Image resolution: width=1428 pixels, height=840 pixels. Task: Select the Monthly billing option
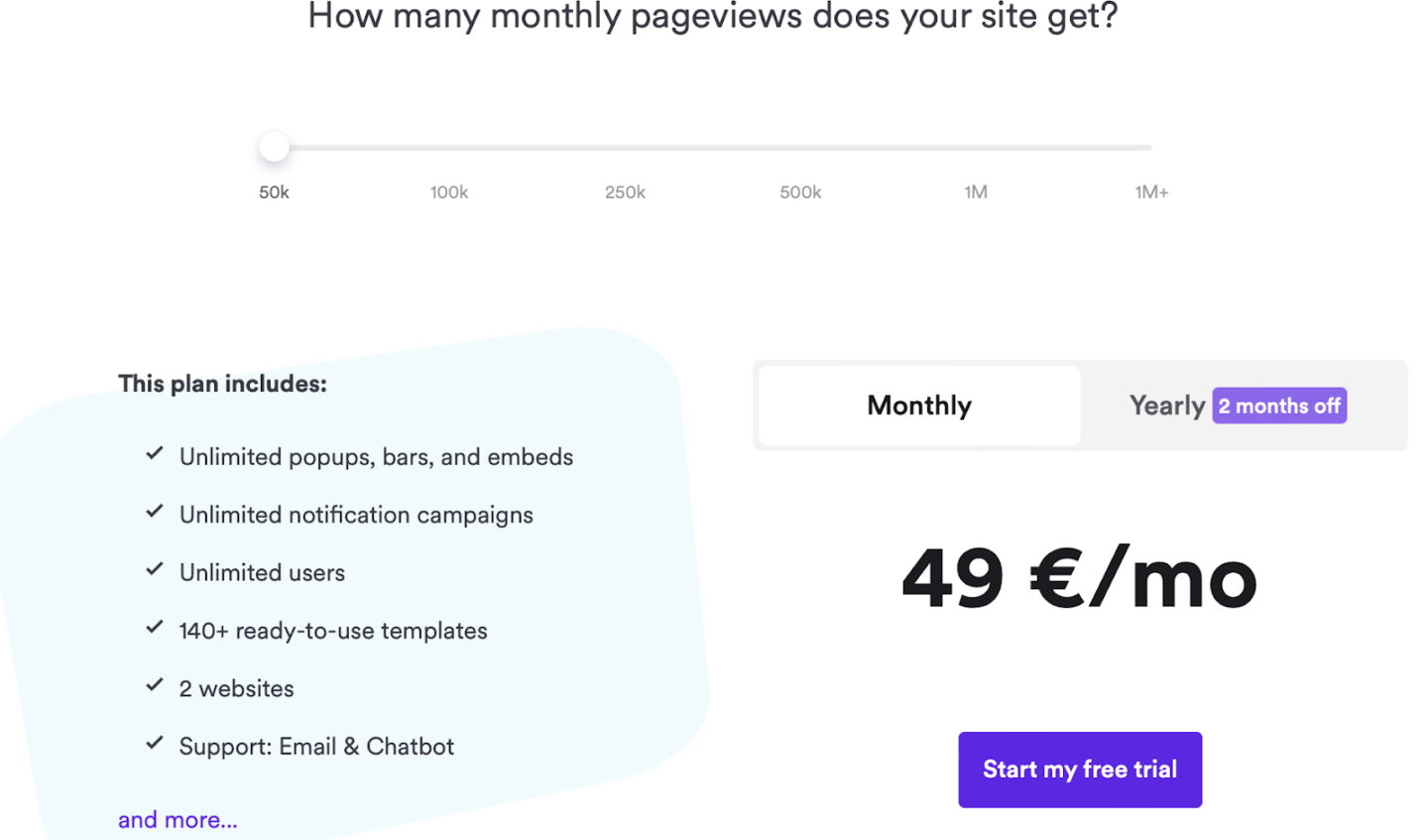[x=918, y=405]
